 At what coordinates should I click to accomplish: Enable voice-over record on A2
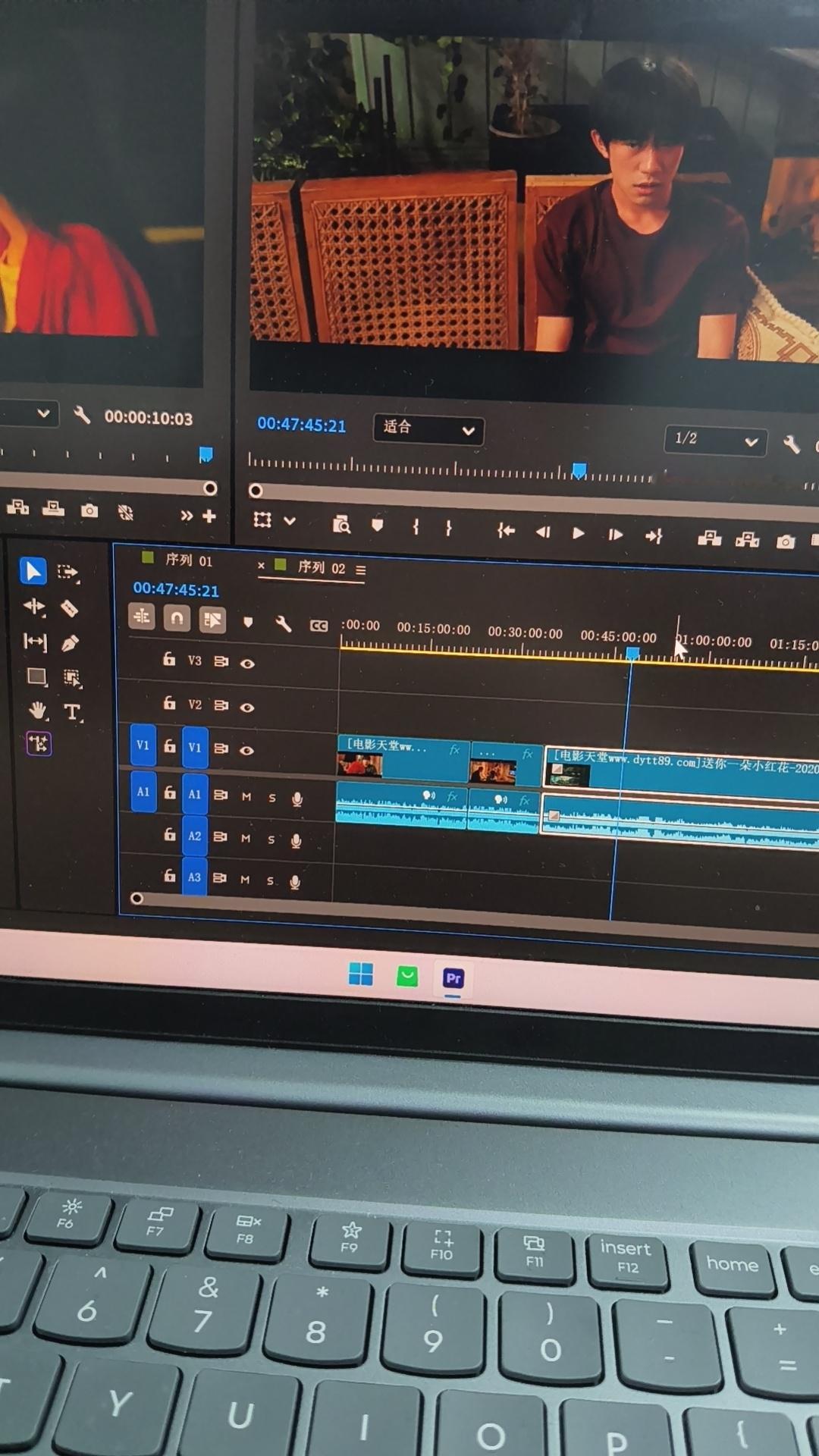pos(296,841)
